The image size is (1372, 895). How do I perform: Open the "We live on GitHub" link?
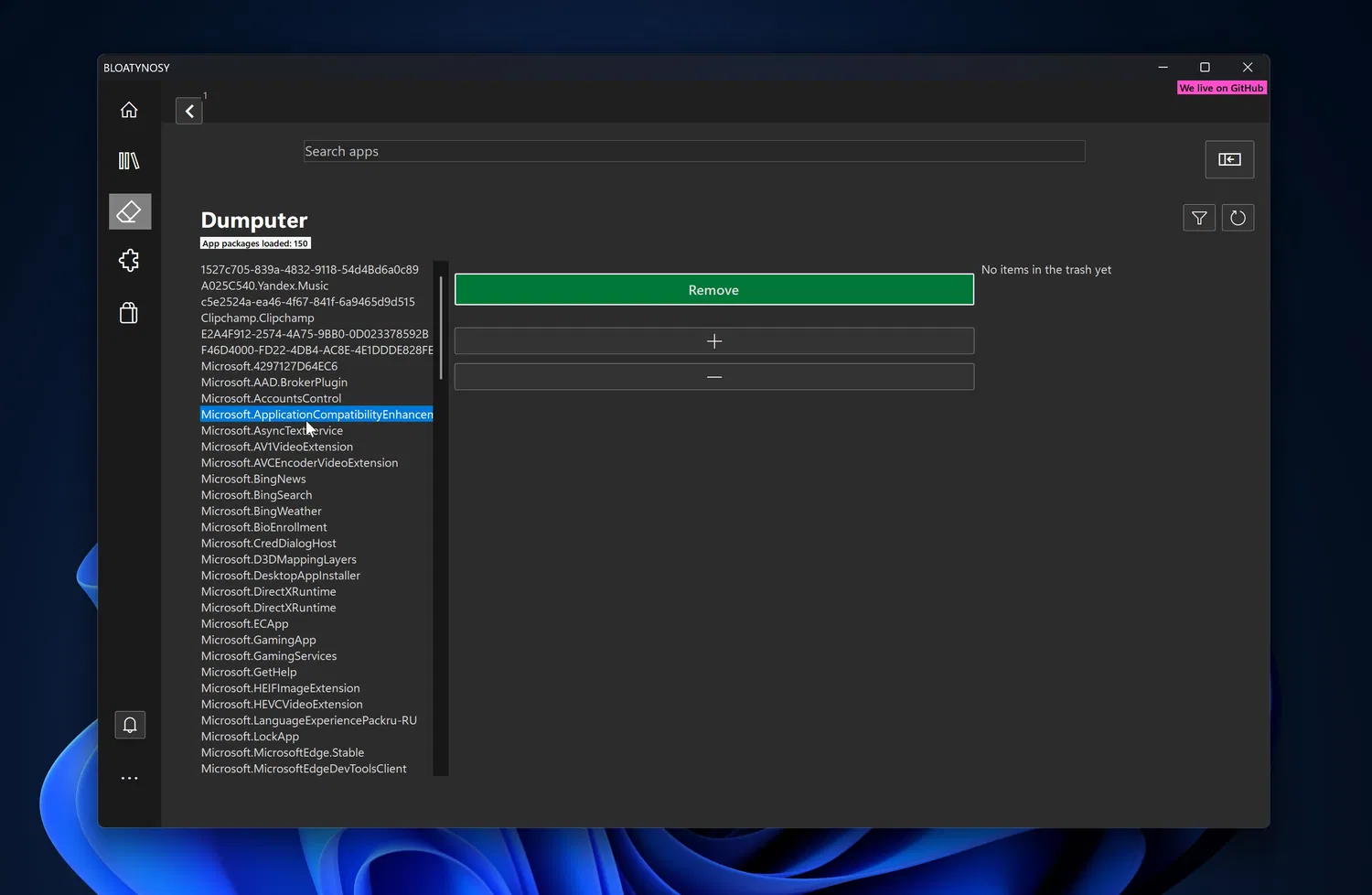[1222, 88]
